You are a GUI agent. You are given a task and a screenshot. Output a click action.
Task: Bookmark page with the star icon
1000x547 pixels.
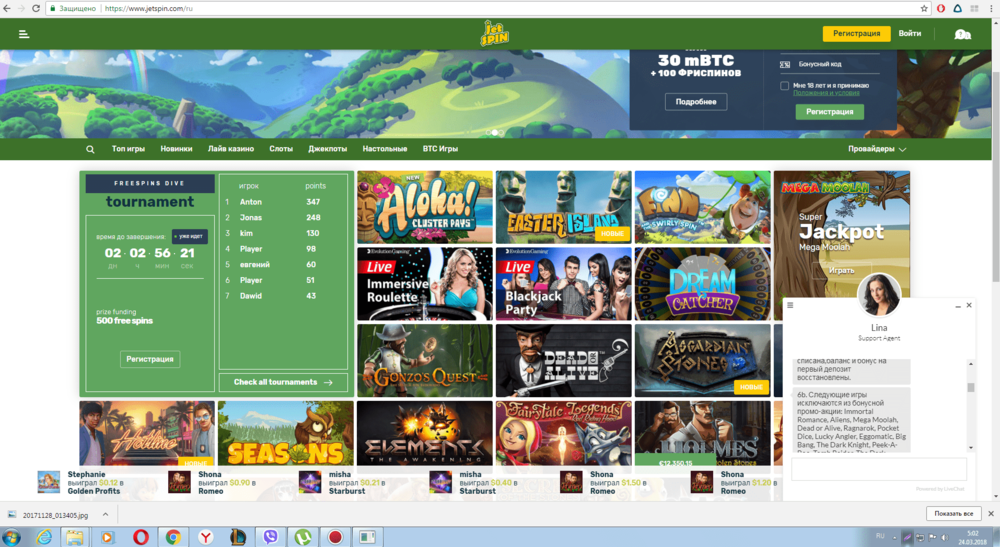coord(923,8)
